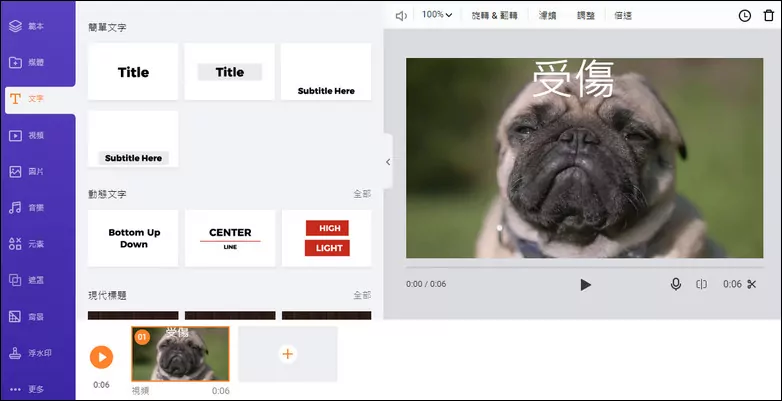Open the 調整 adjust options
Screen dimensions: 782x401
pyautogui.click(x=586, y=15)
